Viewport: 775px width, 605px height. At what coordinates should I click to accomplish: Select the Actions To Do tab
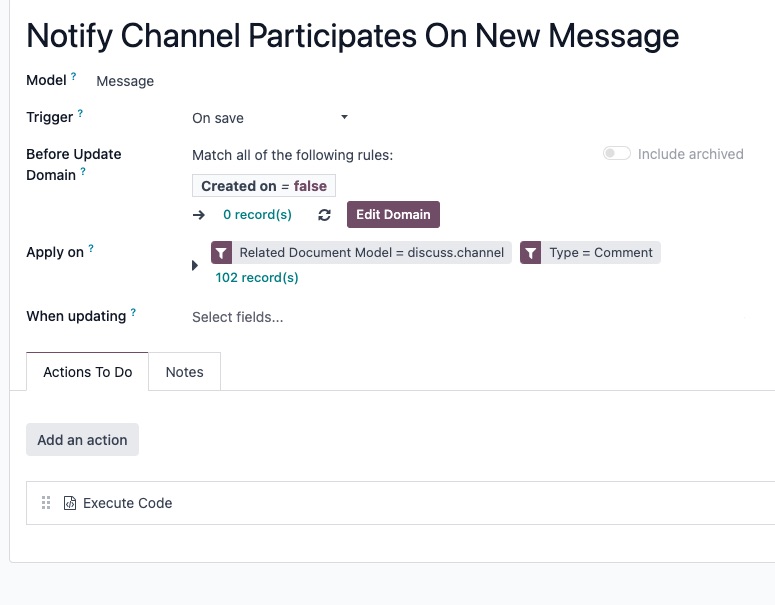tap(87, 372)
